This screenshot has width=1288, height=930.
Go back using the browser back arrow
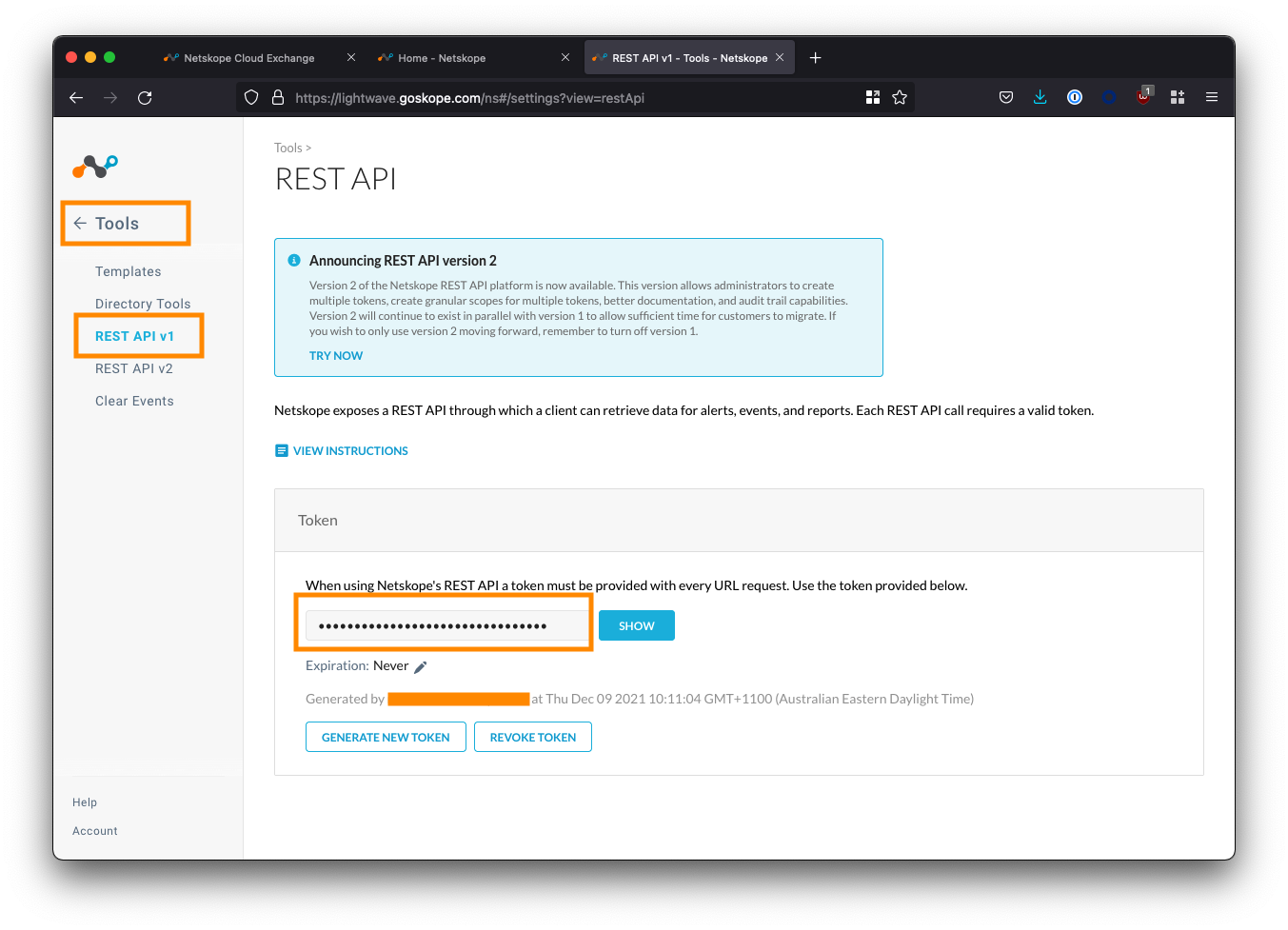[76, 97]
